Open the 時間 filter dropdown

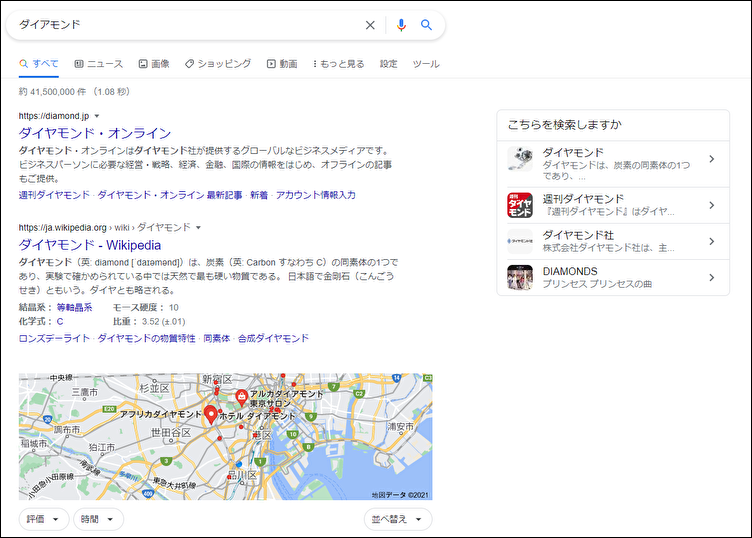[x=98, y=519]
